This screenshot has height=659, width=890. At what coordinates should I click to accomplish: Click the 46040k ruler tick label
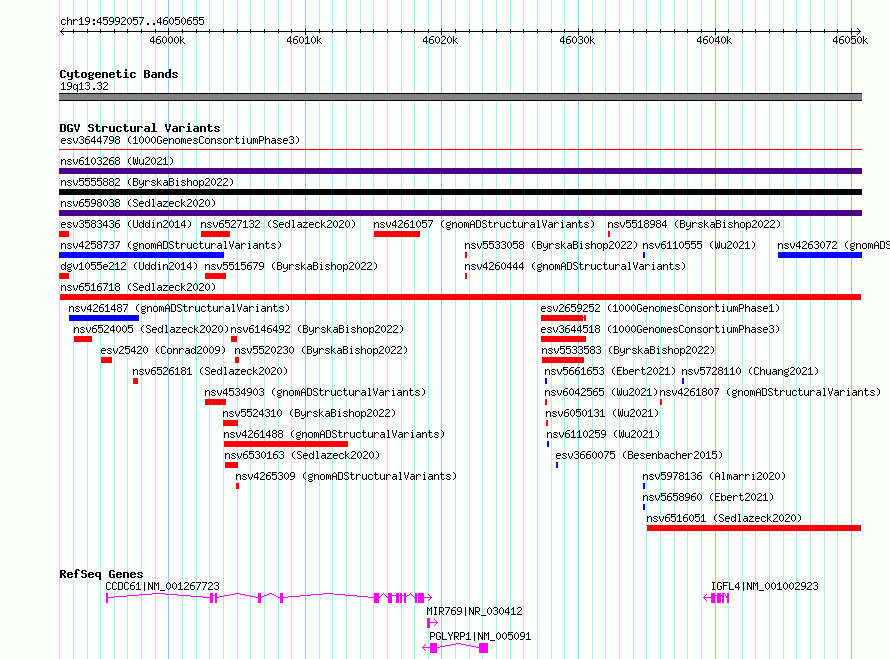point(714,40)
